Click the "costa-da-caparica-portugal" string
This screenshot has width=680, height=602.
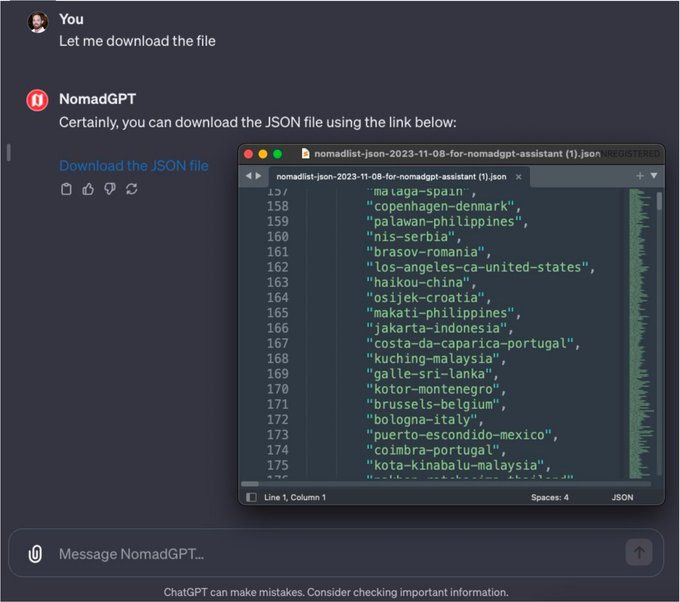point(470,344)
